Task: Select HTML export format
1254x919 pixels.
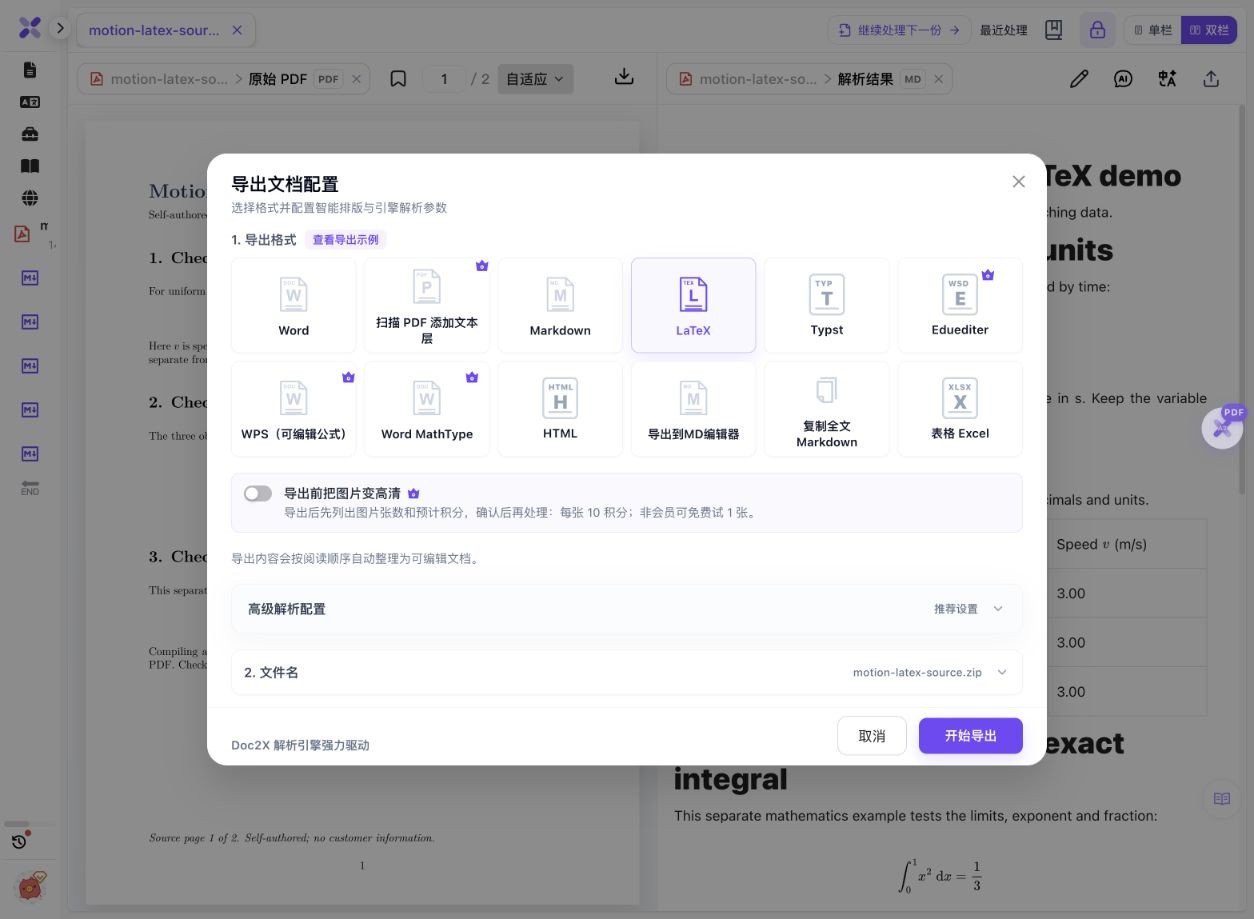Action: point(560,409)
